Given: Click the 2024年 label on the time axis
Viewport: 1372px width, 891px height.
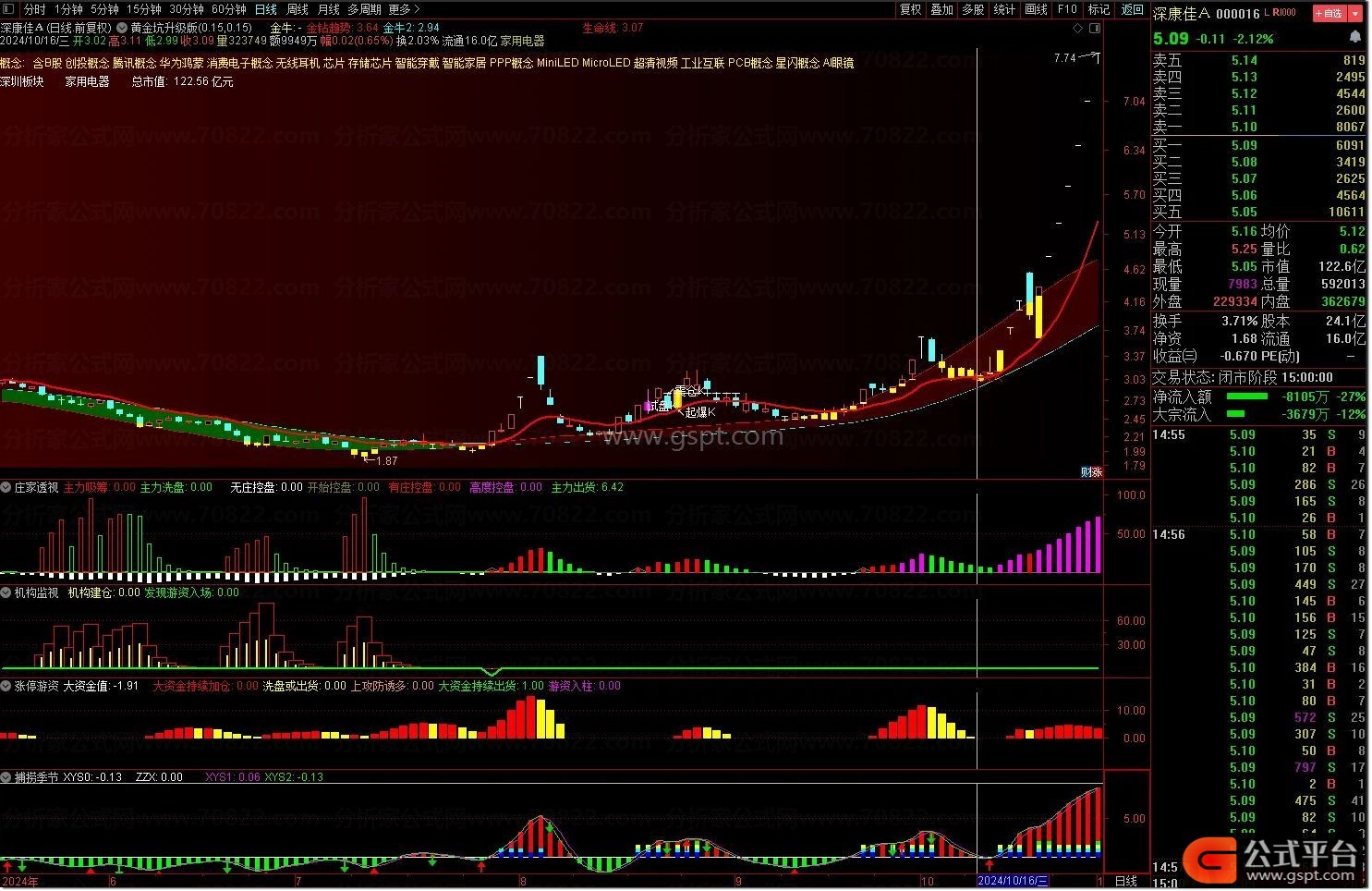Looking at the screenshot, I should (19, 881).
